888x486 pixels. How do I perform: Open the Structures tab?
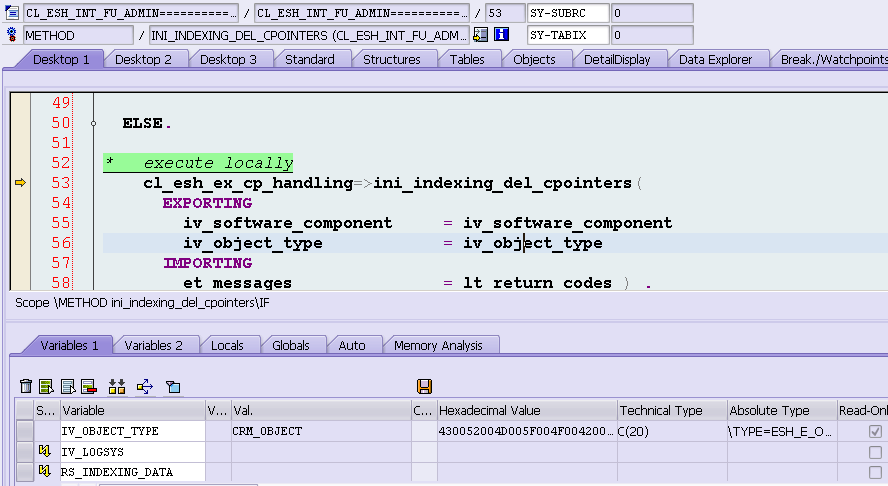[x=391, y=59]
